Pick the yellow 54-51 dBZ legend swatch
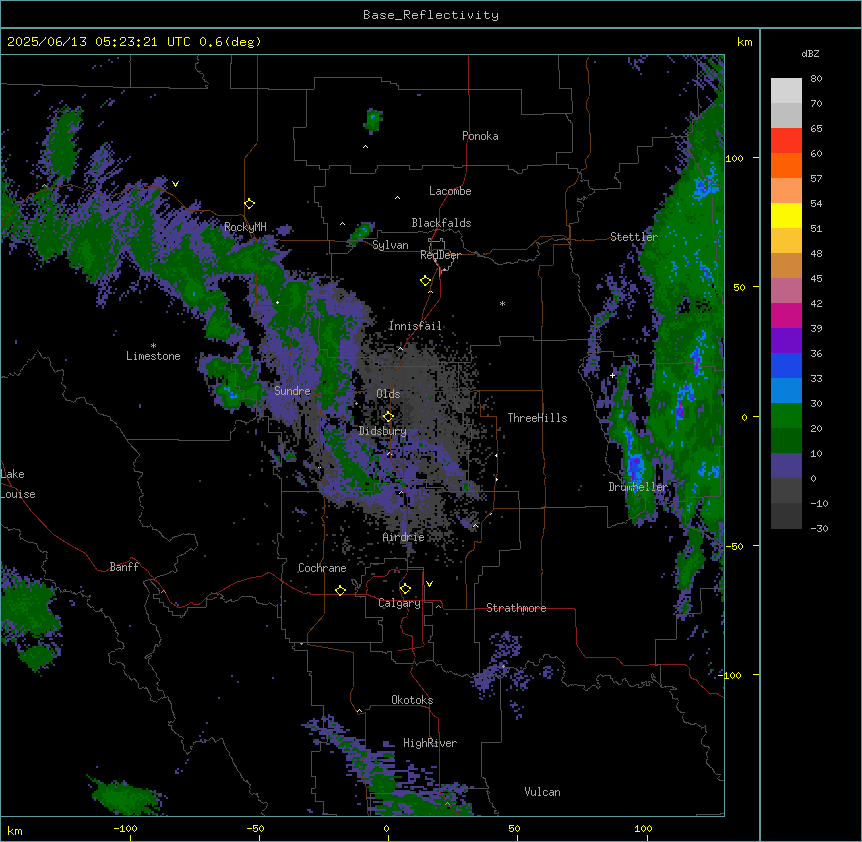 click(786, 215)
